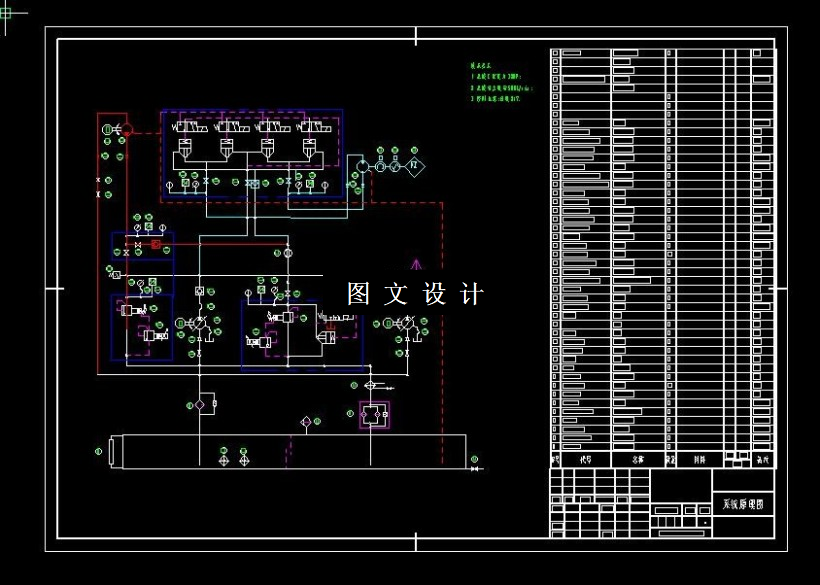Select the diamond filter symbol with bypass loop
The width and height of the screenshot is (820, 585).
pyautogui.click(x=200, y=405)
